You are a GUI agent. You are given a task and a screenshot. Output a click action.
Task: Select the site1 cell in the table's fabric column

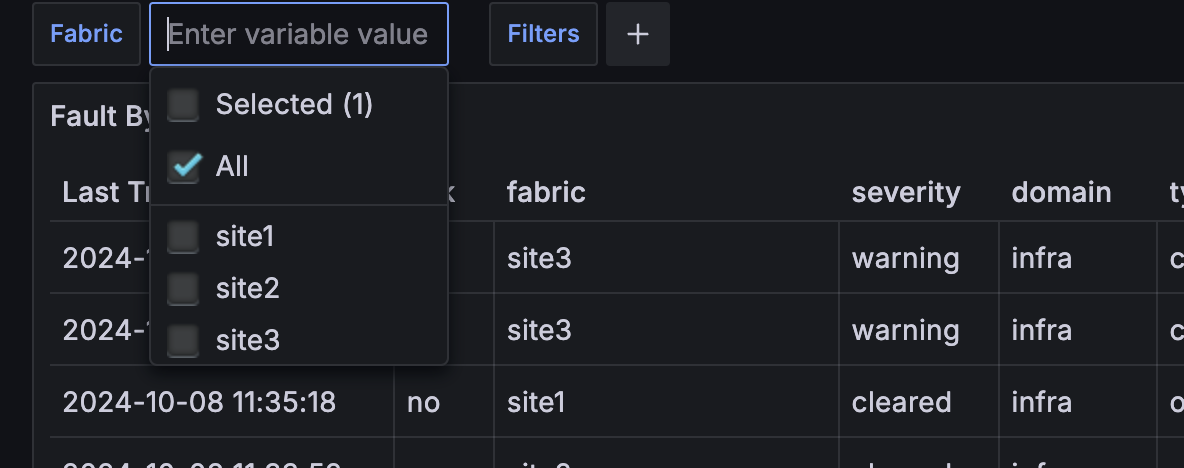click(536, 402)
